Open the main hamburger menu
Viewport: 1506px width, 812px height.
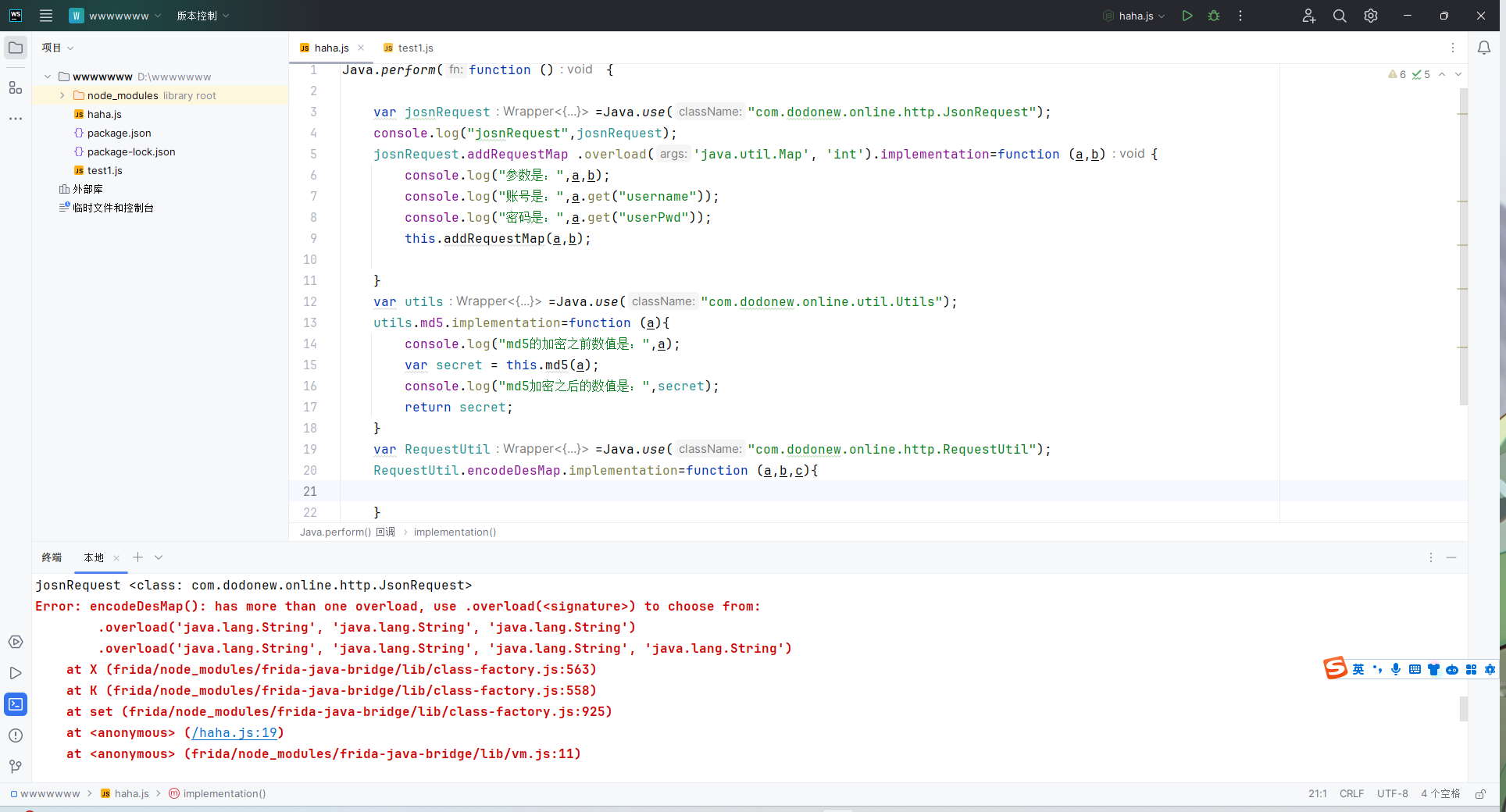46,16
